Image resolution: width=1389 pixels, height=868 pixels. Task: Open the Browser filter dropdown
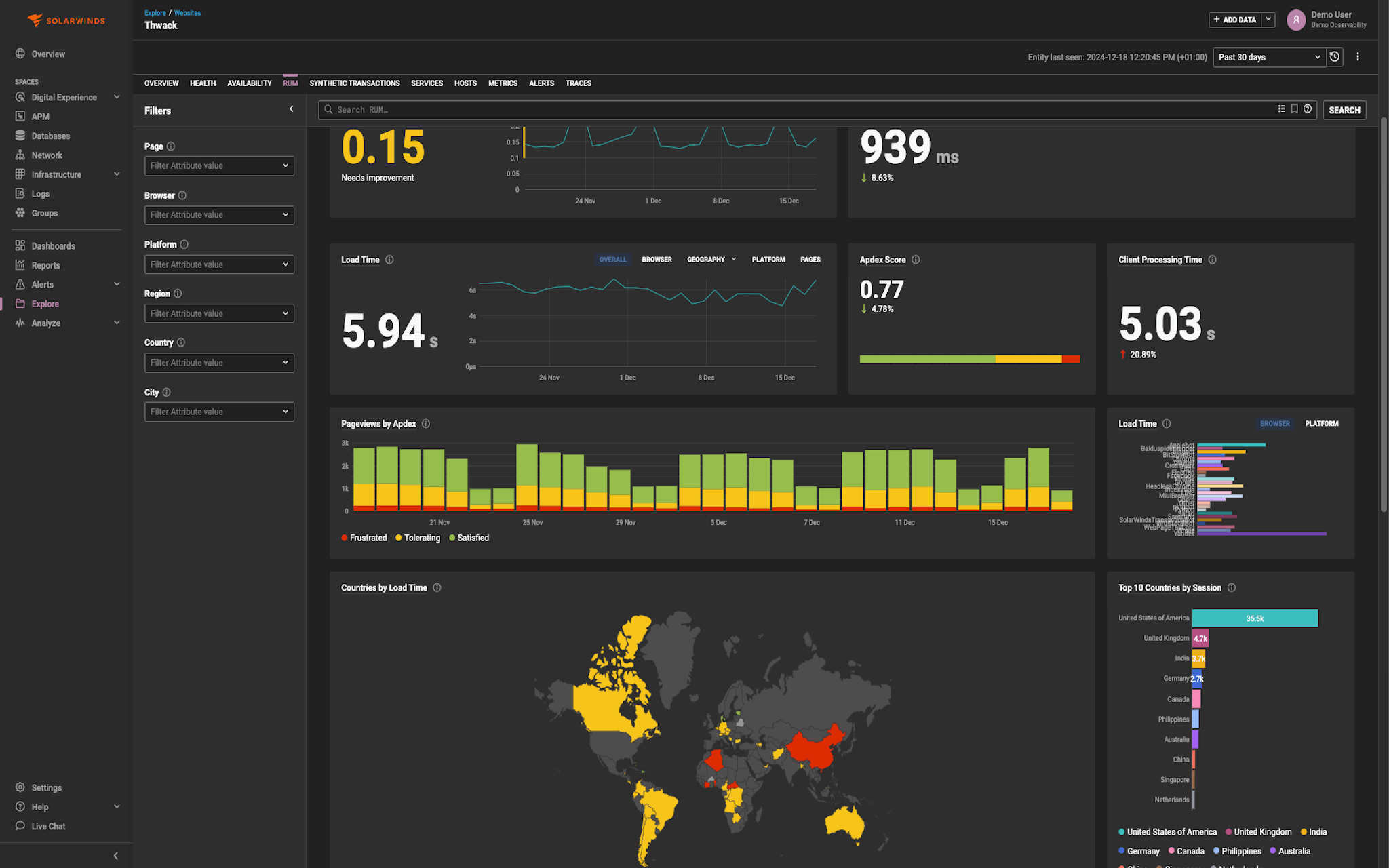click(x=219, y=215)
